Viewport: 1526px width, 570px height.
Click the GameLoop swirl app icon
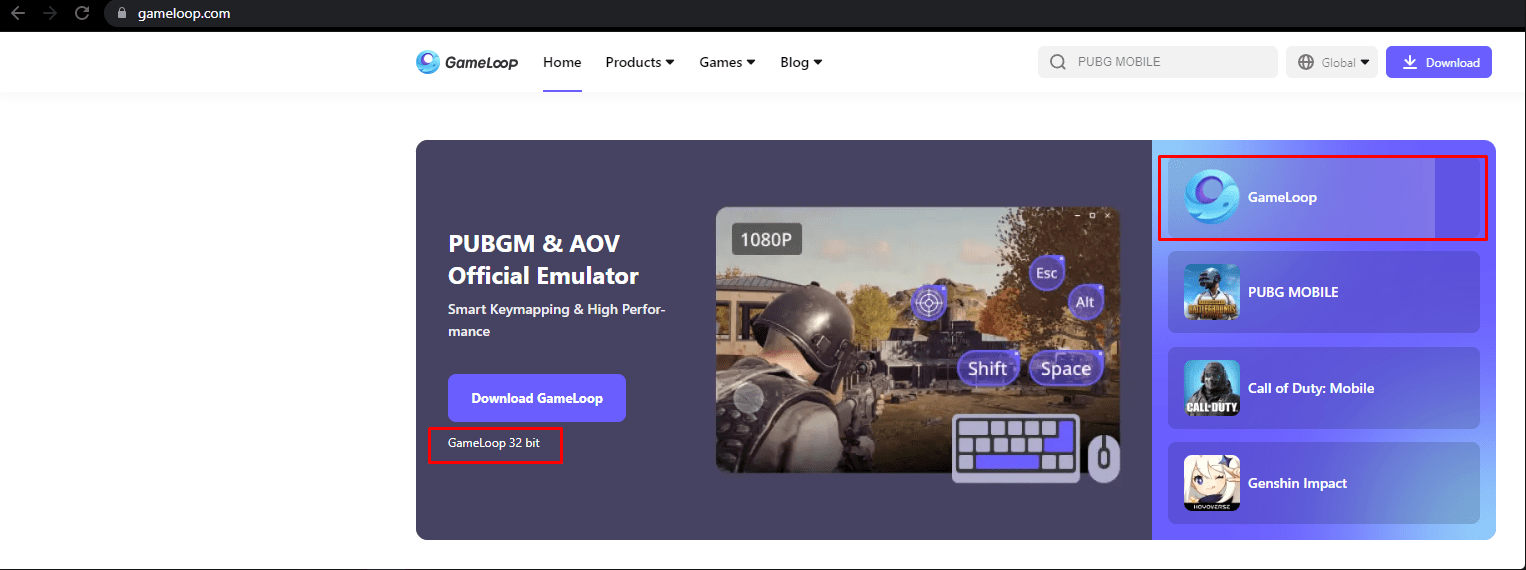click(1212, 197)
